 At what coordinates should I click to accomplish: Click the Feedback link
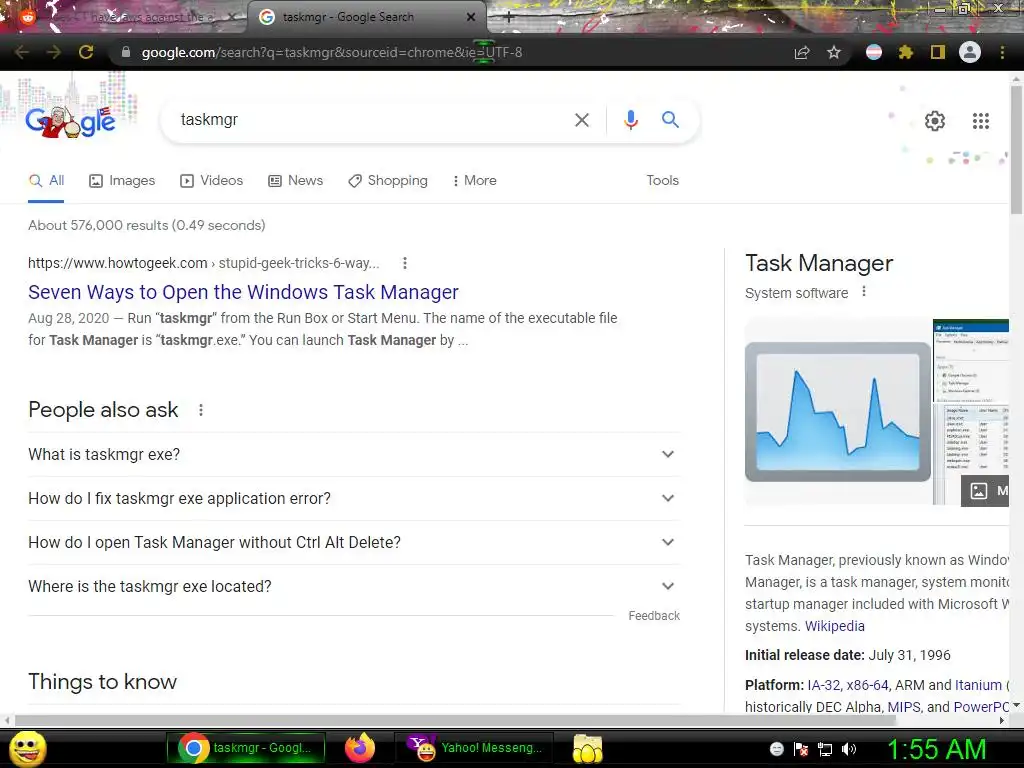click(x=654, y=616)
